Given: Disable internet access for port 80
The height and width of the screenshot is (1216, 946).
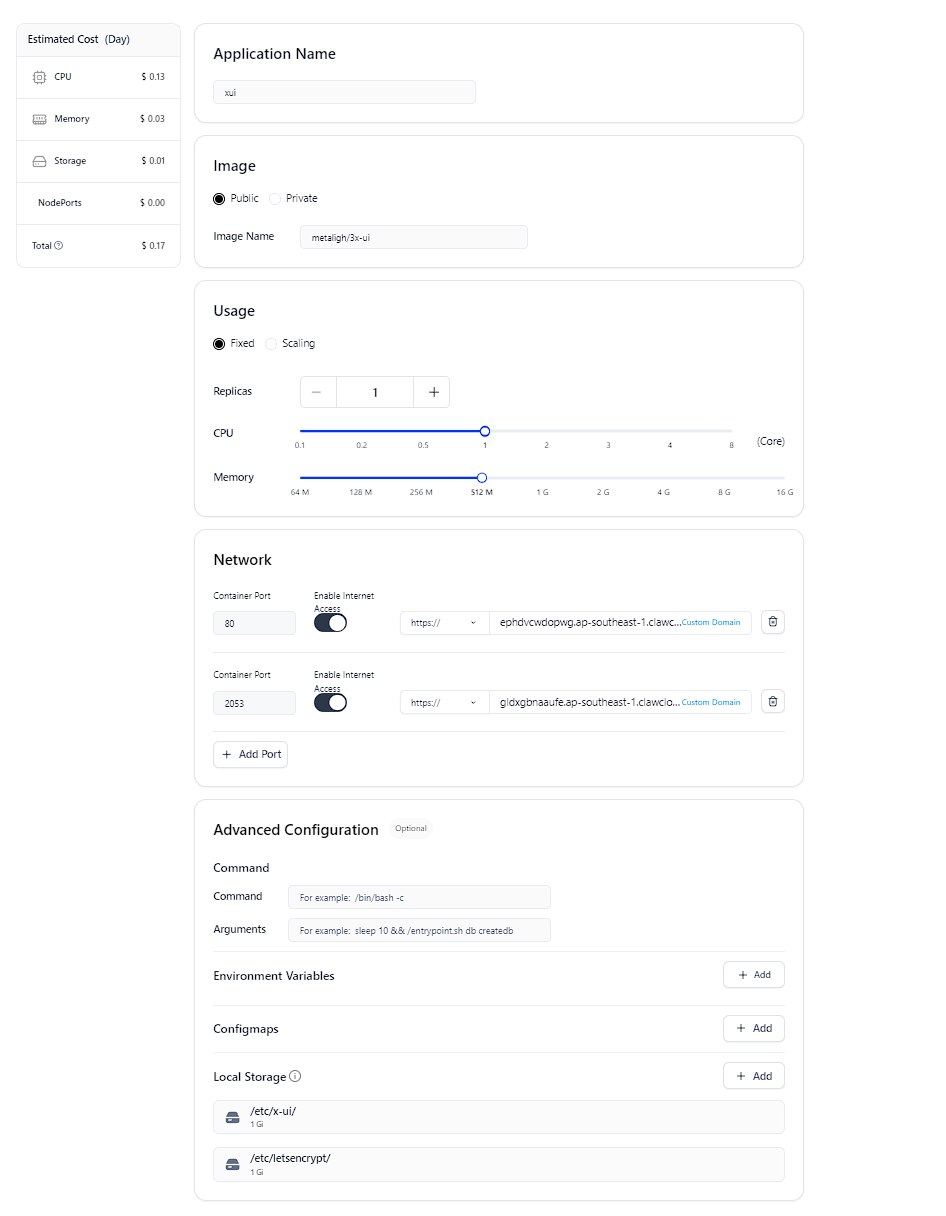Looking at the screenshot, I should (x=330, y=622).
